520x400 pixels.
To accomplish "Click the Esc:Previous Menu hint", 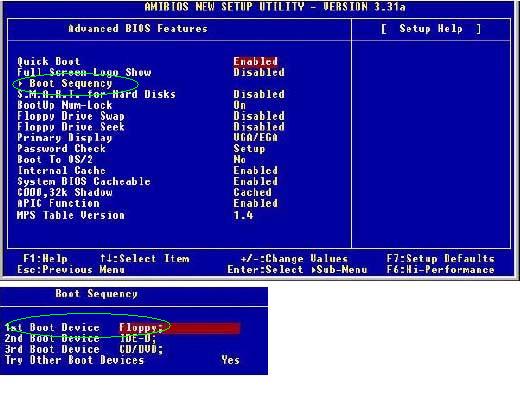I will click(x=71, y=269).
